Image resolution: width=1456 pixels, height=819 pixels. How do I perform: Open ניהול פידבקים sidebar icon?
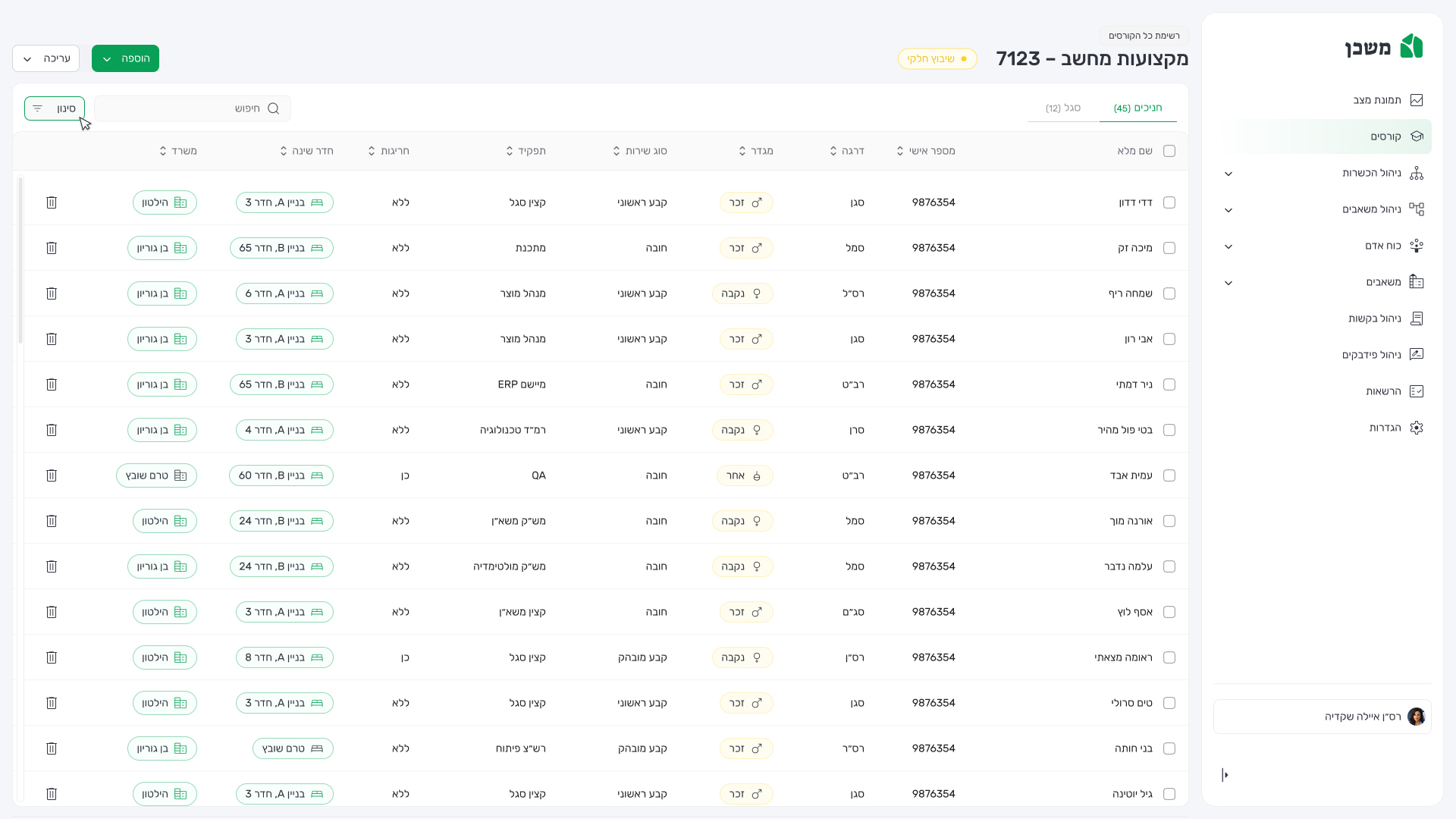pyautogui.click(x=1416, y=355)
